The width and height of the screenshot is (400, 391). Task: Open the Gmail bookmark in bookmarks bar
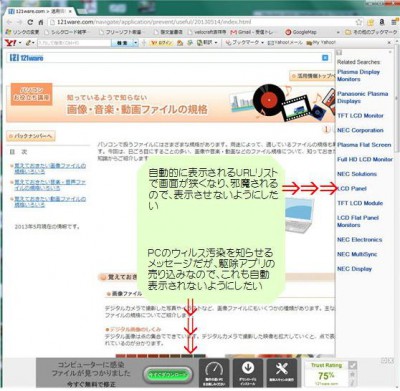tap(252, 32)
